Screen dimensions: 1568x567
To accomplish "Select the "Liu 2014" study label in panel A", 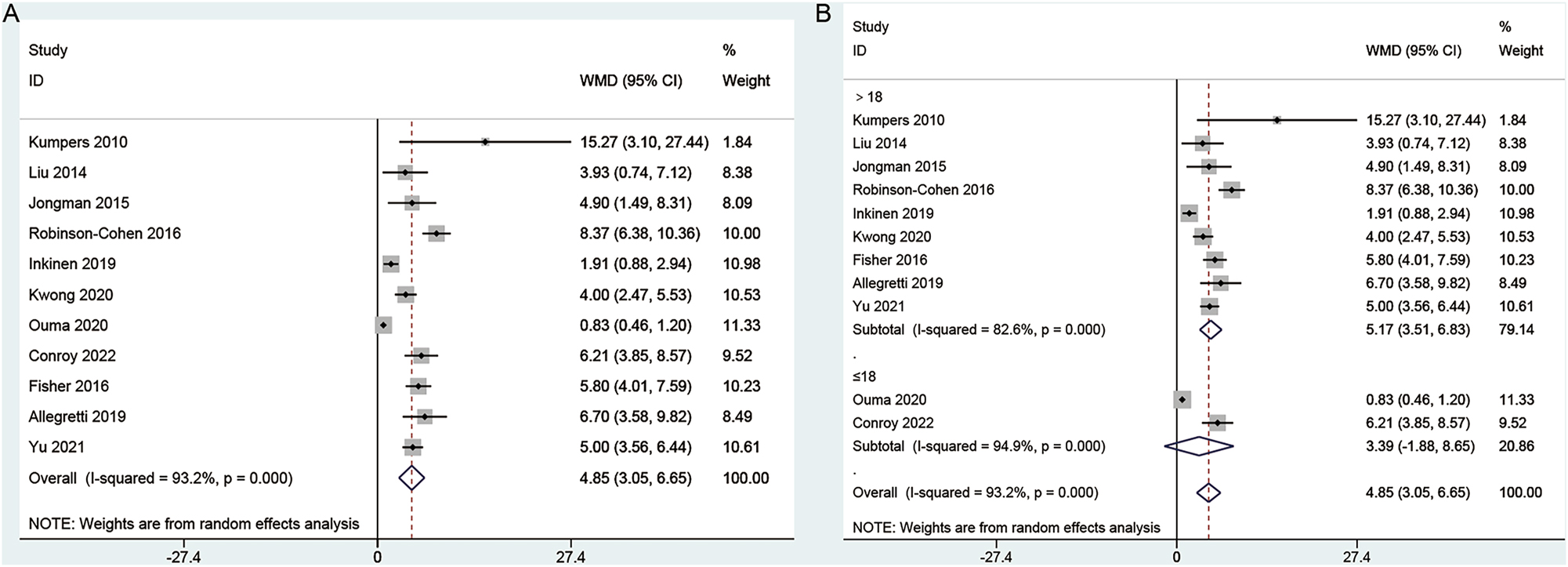I will point(57,173).
